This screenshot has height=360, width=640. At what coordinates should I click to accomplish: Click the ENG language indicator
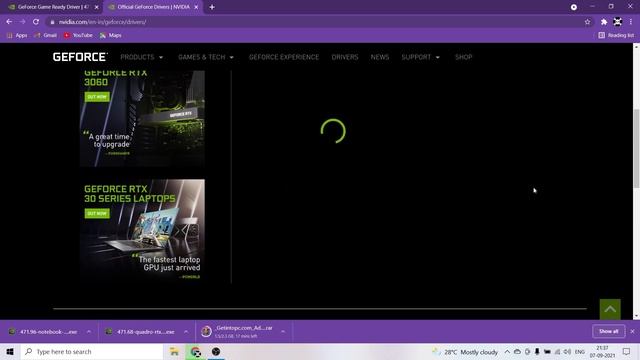tap(580, 352)
